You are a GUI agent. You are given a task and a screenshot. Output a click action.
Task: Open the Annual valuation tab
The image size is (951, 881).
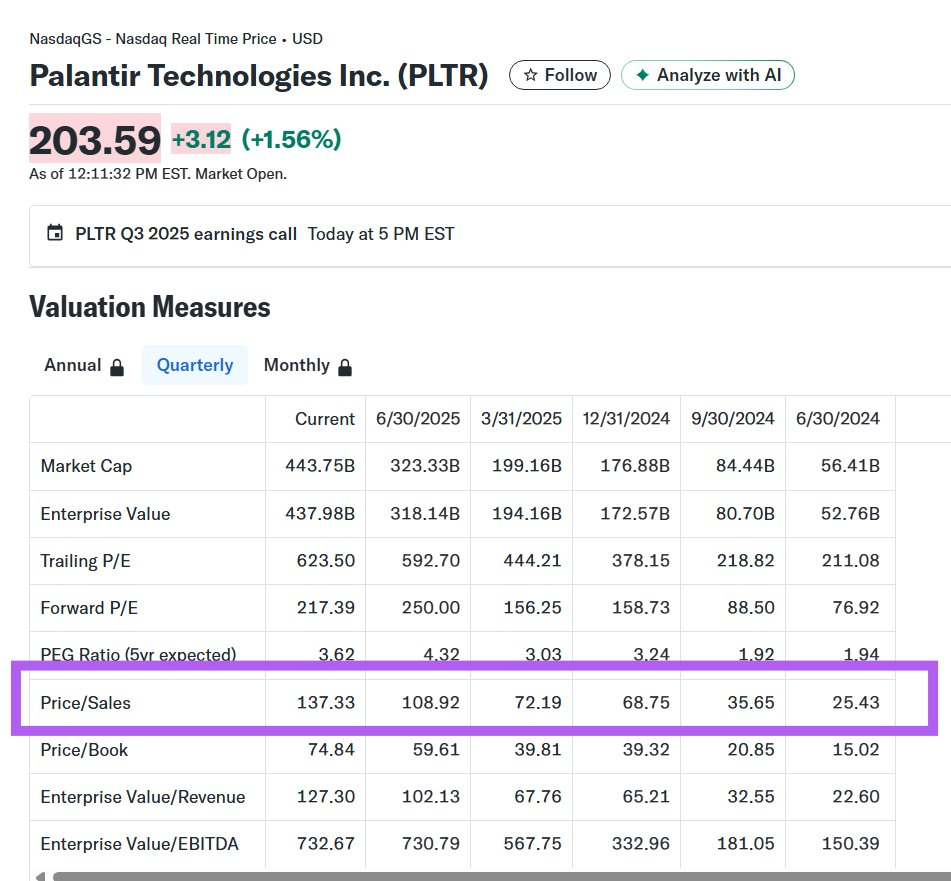tap(72, 365)
